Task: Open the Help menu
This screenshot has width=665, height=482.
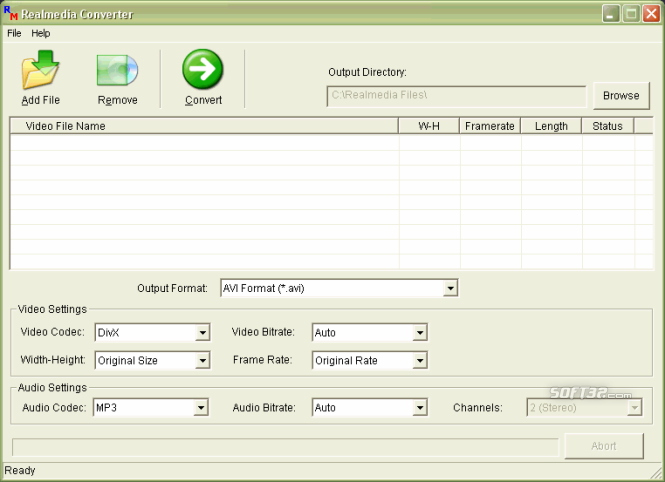Action: point(41,33)
